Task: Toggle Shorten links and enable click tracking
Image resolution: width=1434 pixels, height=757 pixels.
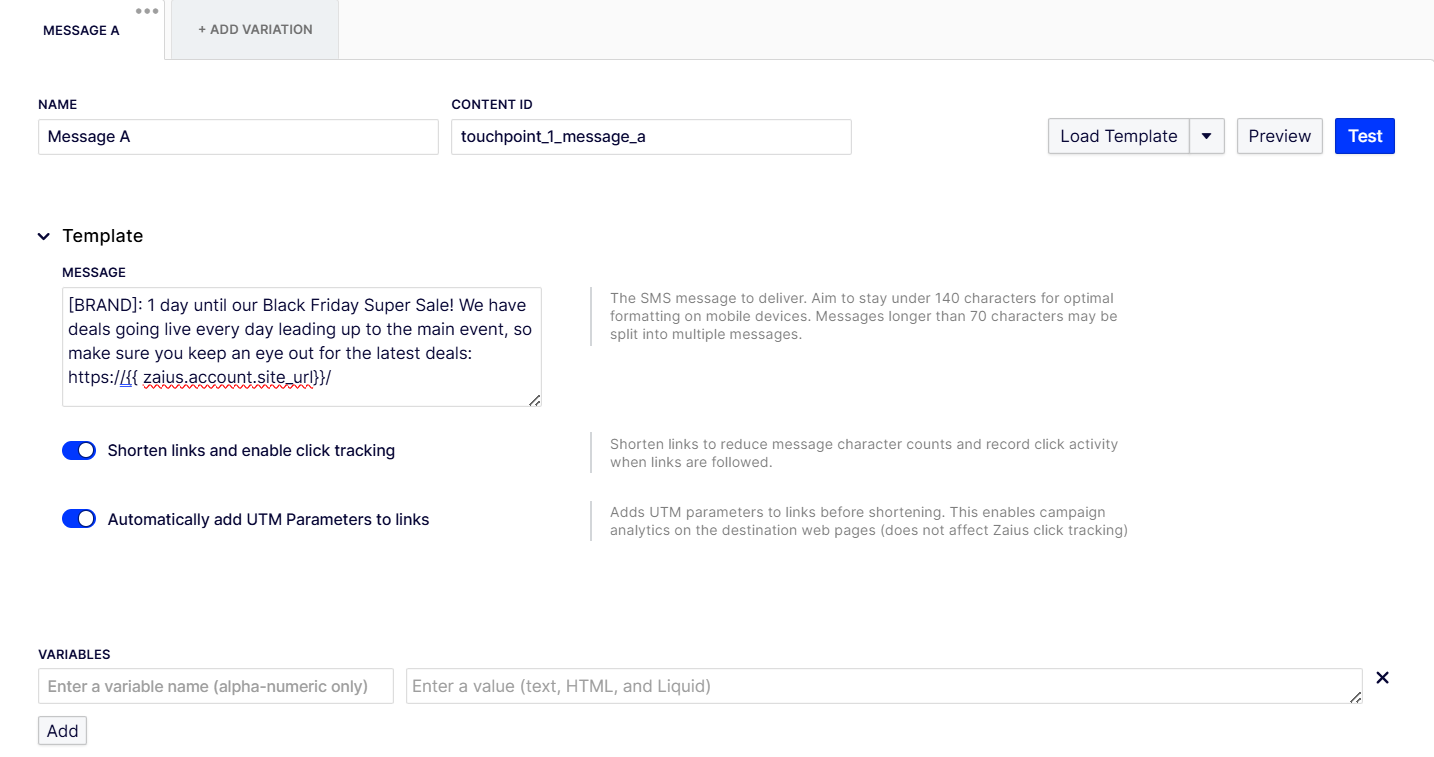Action: (79, 451)
